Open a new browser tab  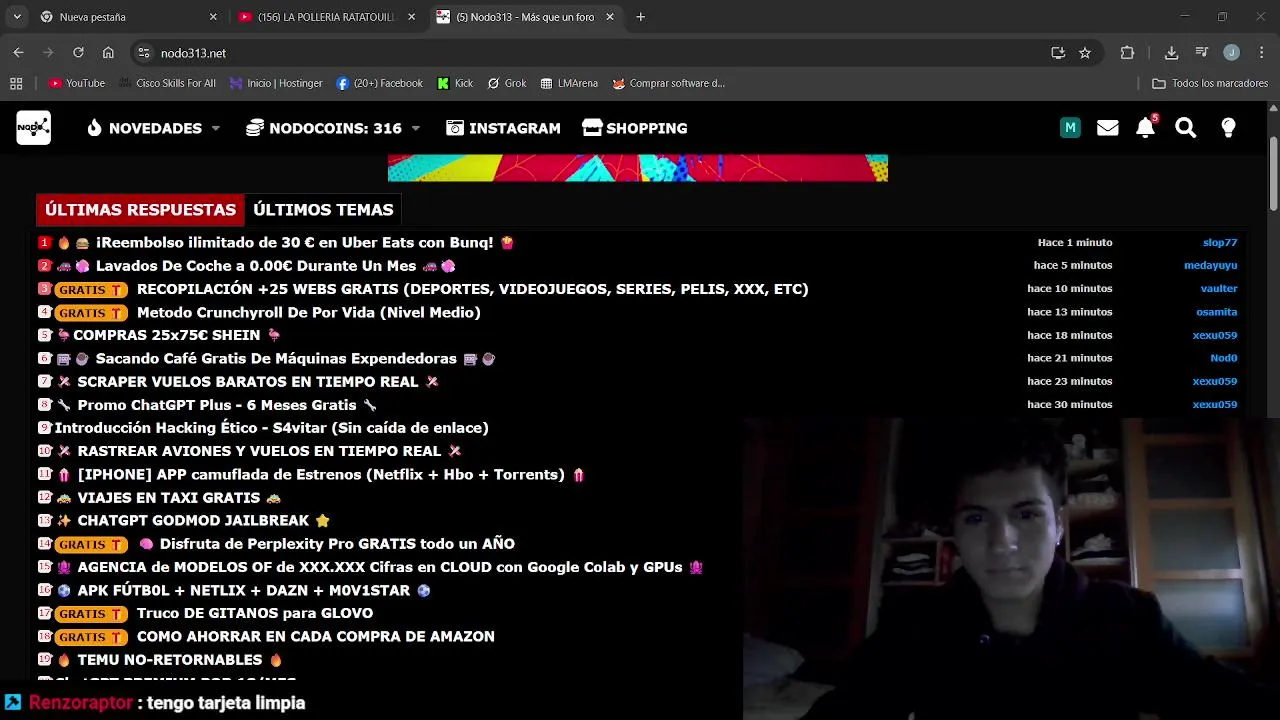point(641,17)
